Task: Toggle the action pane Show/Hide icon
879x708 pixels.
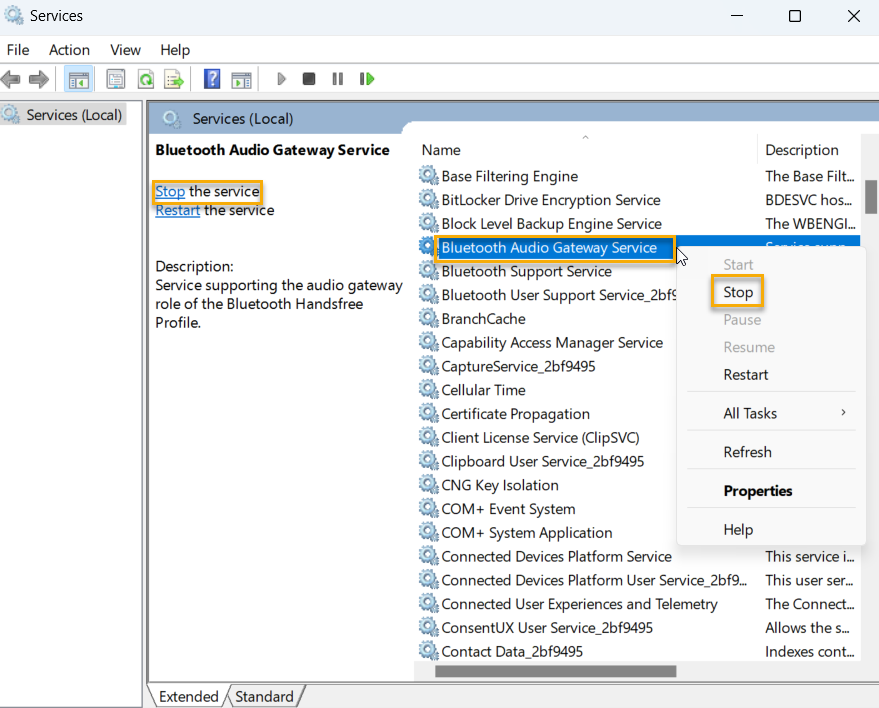Action: (x=241, y=79)
